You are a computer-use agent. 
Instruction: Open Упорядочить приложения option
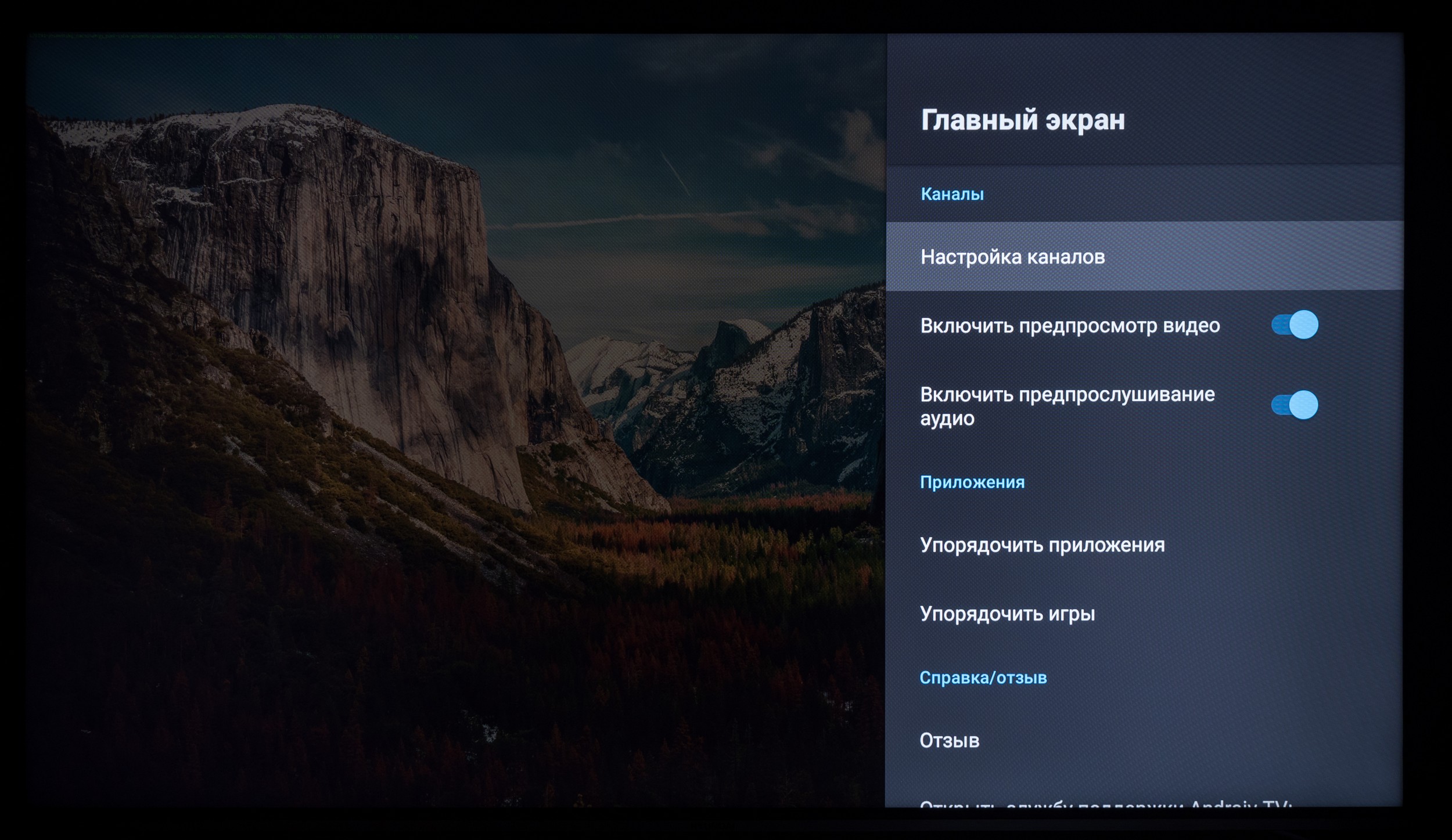point(1042,545)
